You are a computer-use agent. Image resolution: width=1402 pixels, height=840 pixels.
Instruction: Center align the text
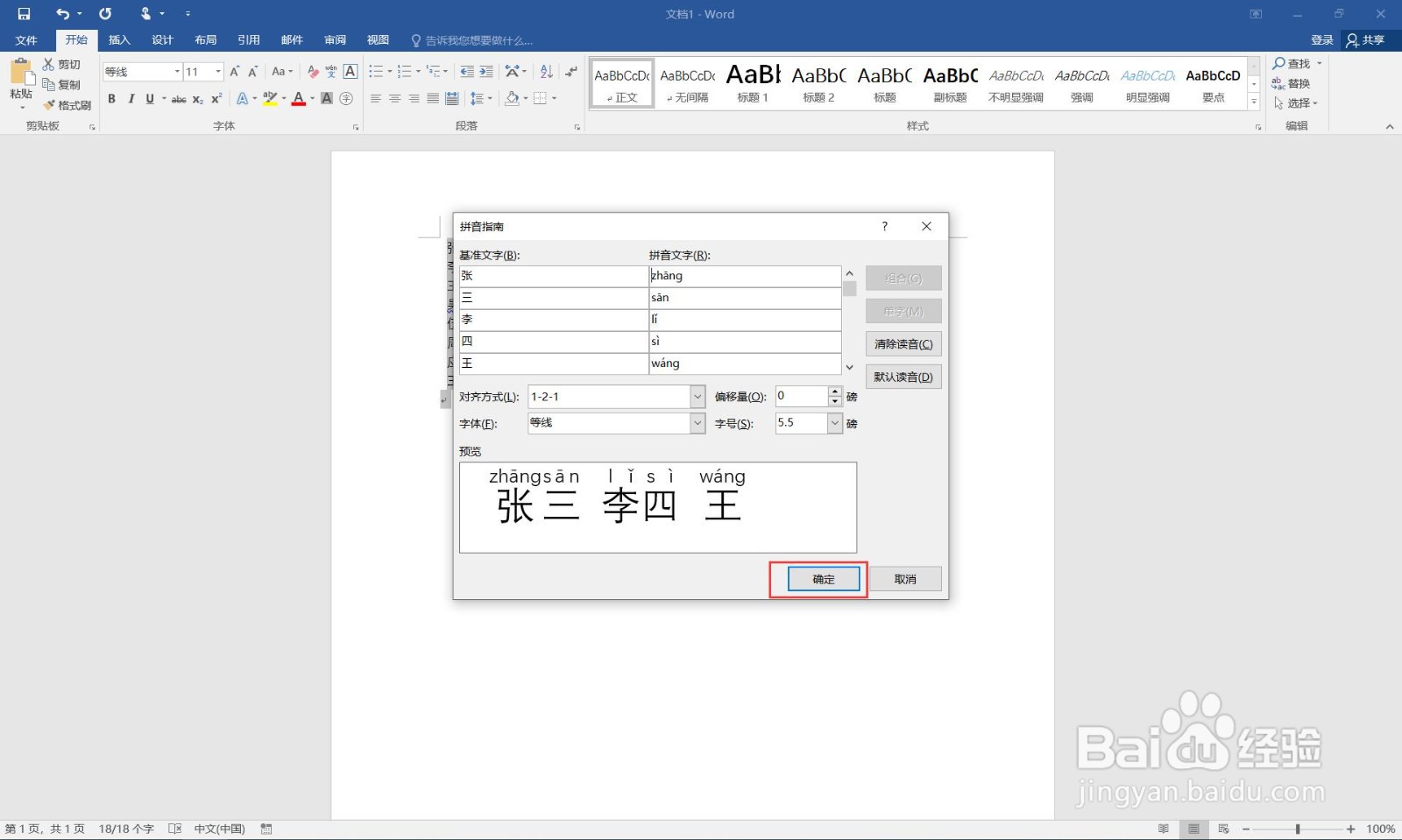395,99
